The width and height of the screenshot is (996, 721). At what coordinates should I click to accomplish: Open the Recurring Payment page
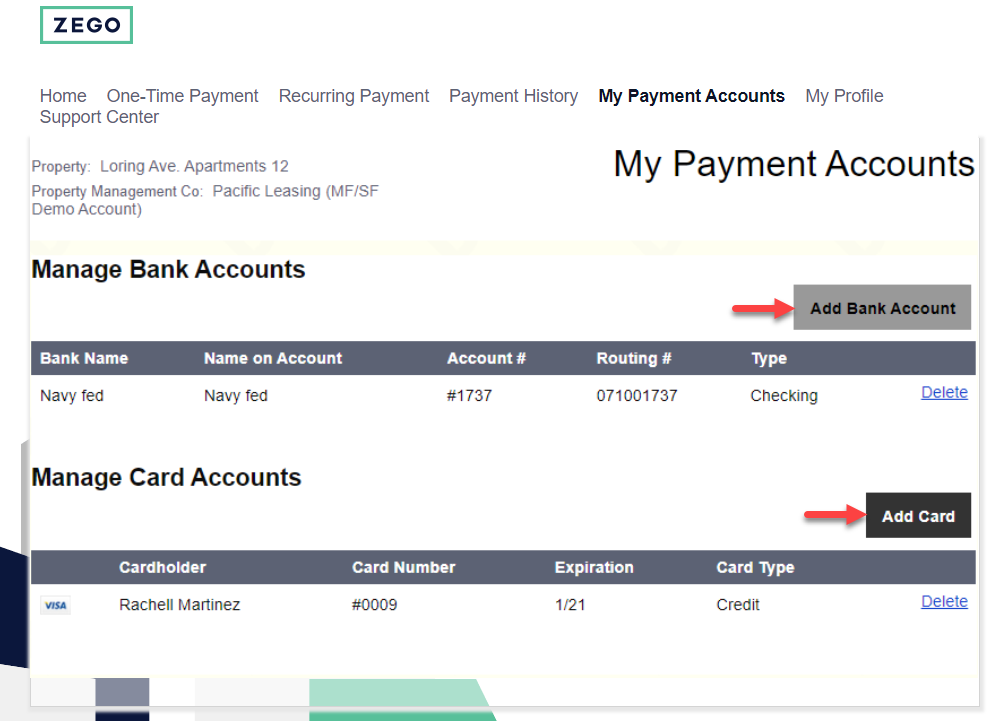353,96
